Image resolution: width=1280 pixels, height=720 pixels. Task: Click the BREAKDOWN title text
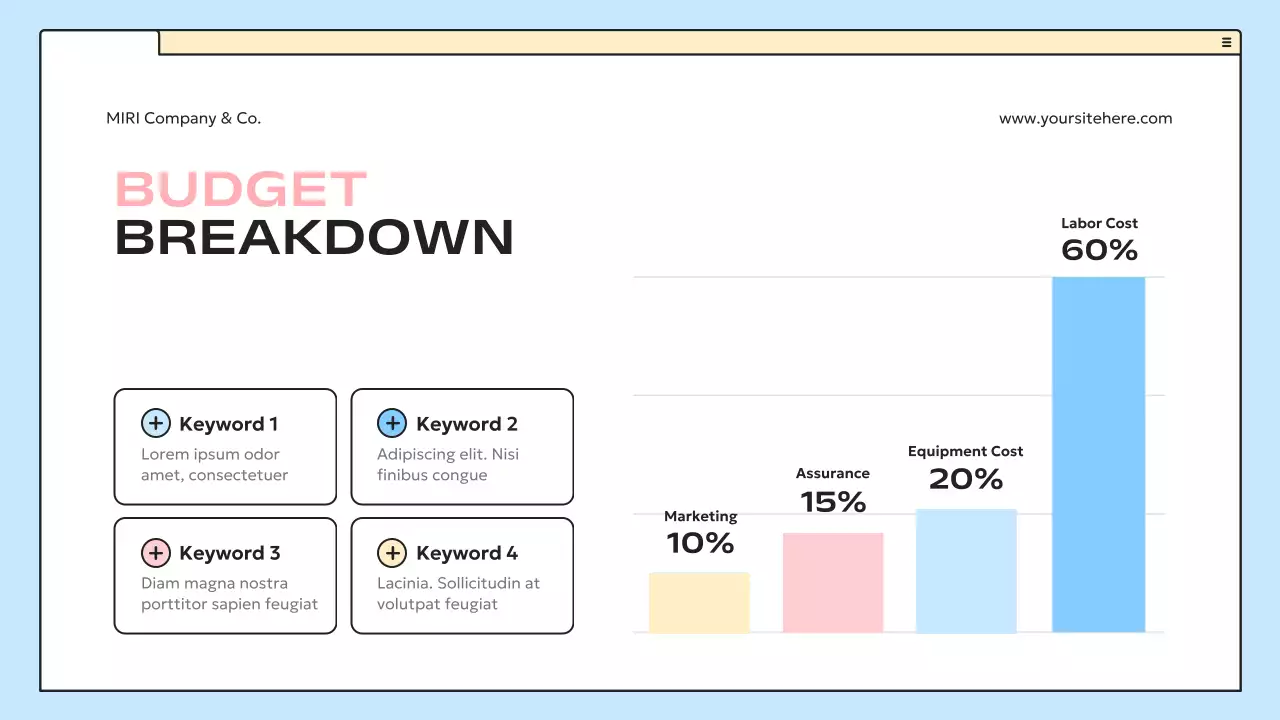[314, 238]
